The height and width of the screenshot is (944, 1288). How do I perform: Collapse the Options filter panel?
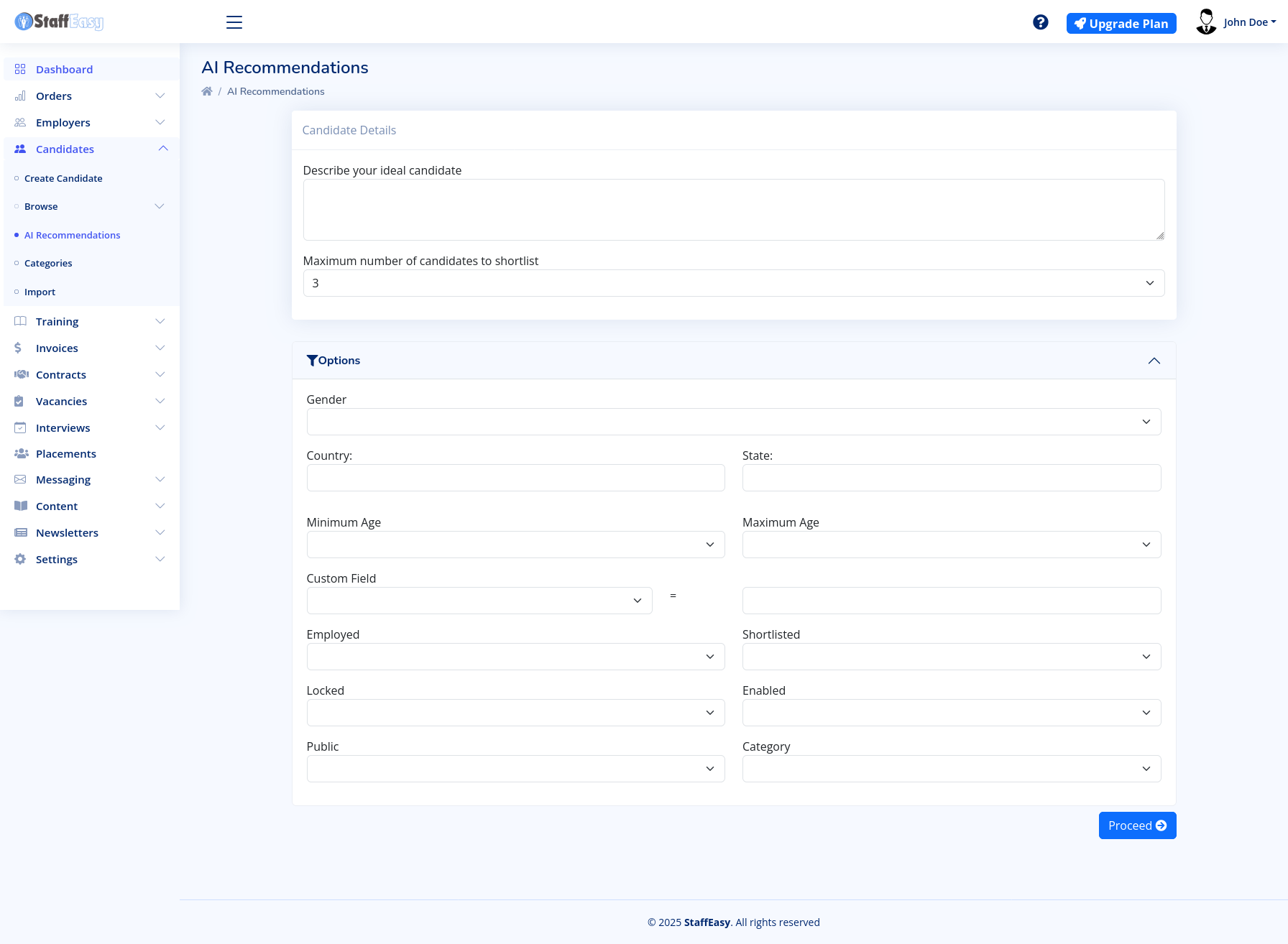point(1154,361)
